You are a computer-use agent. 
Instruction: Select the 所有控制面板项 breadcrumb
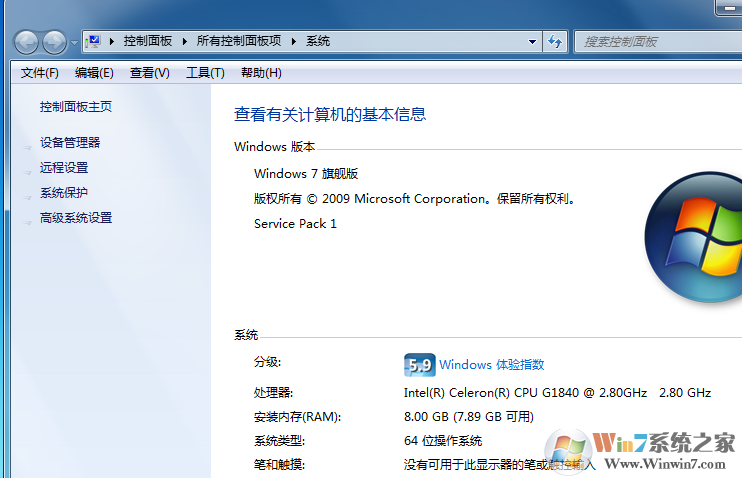click(238, 41)
